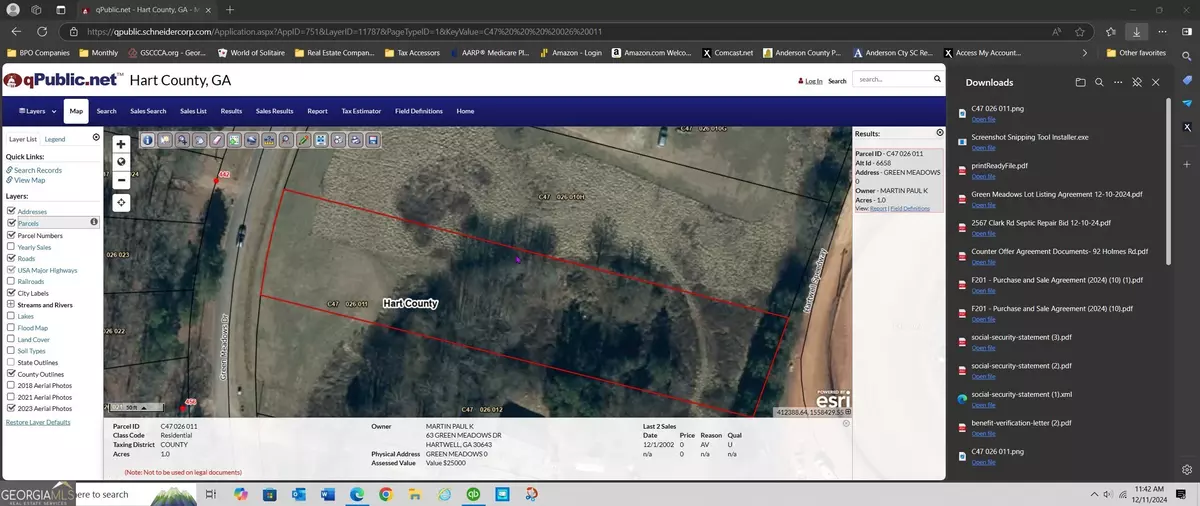
Task: Select the pencil draw tool on map toolbar
Action: (x=303, y=141)
